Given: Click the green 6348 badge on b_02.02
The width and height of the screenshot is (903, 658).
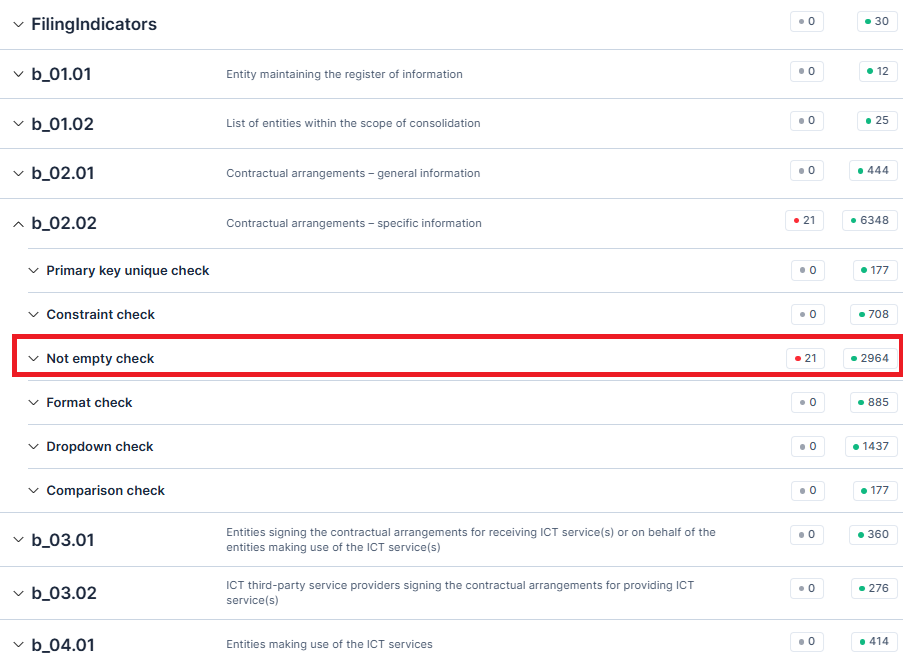Looking at the screenshot, I should point(869,220).
